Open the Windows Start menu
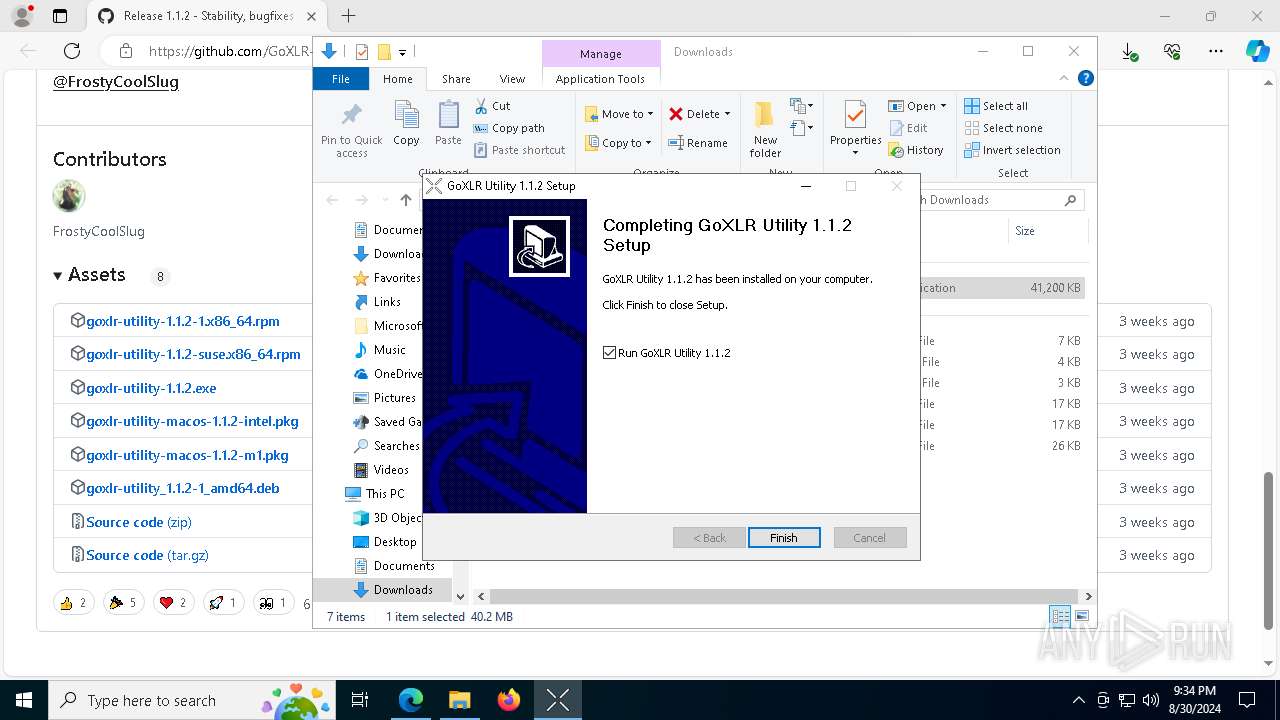 pyautogui.click(x=24, y=700)
